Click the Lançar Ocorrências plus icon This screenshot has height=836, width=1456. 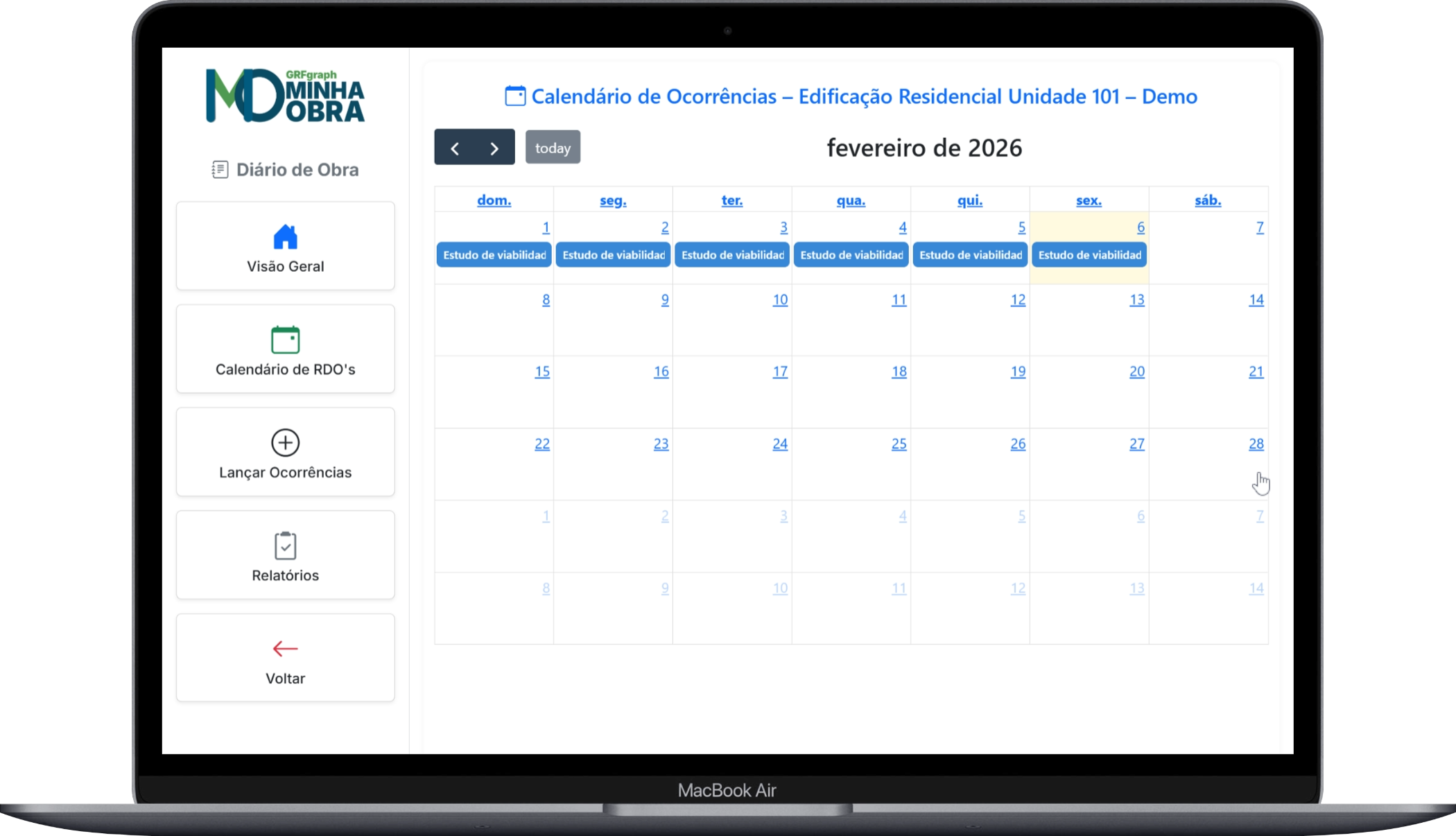coord(285,442)
